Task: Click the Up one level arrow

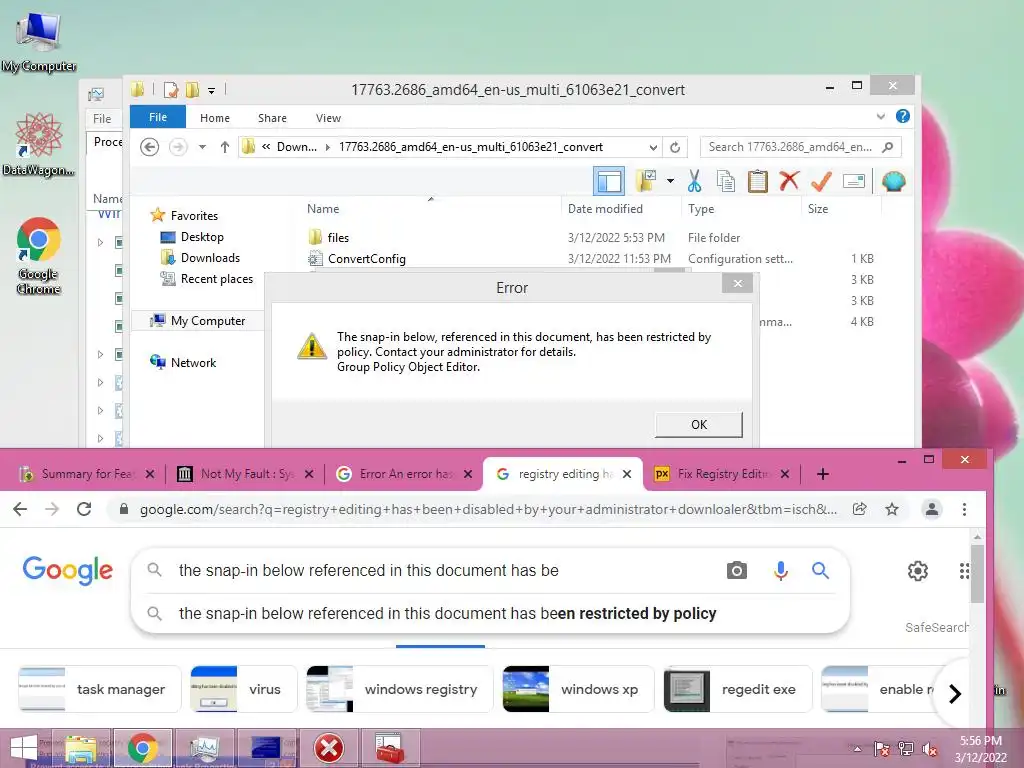Action: click(x=225, y=147)
